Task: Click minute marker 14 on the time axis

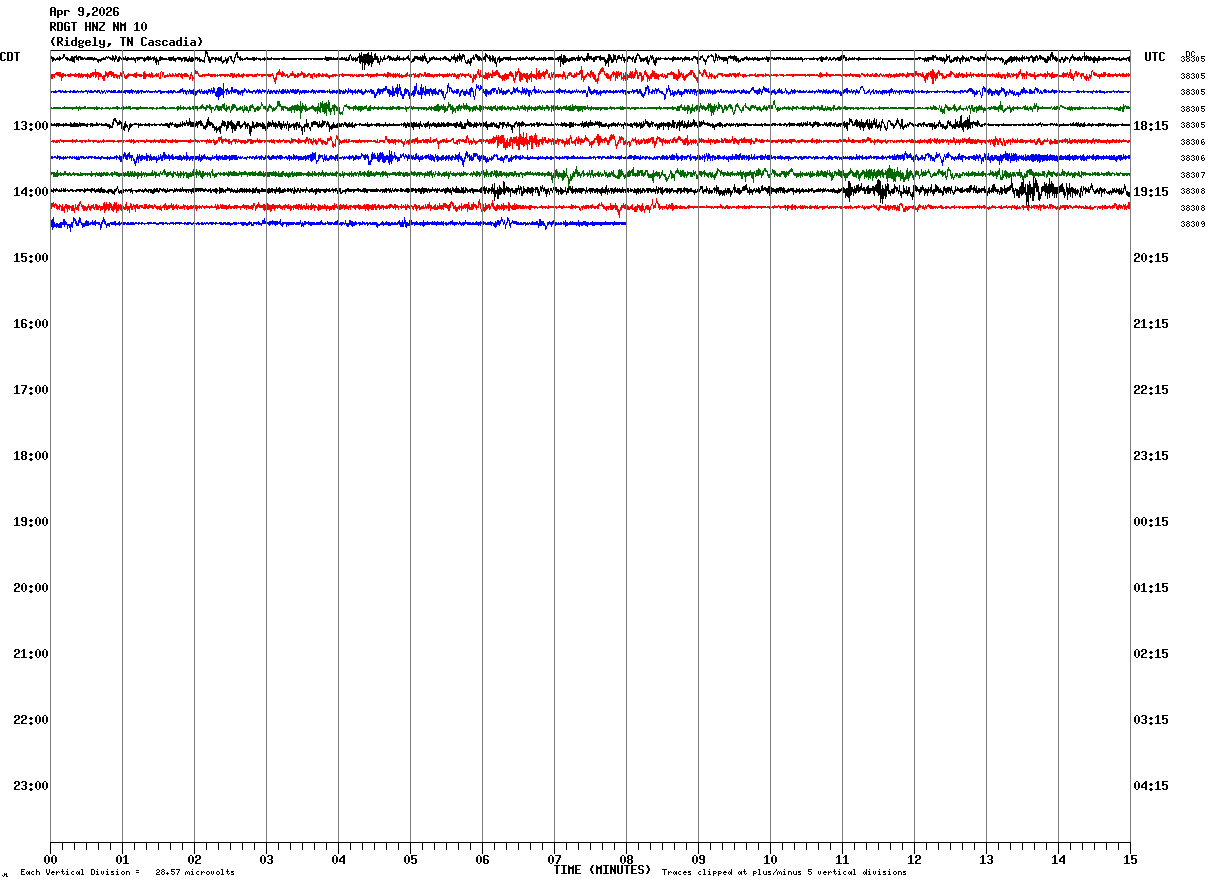Action: pyautogui.click(x=1058, y=859)
